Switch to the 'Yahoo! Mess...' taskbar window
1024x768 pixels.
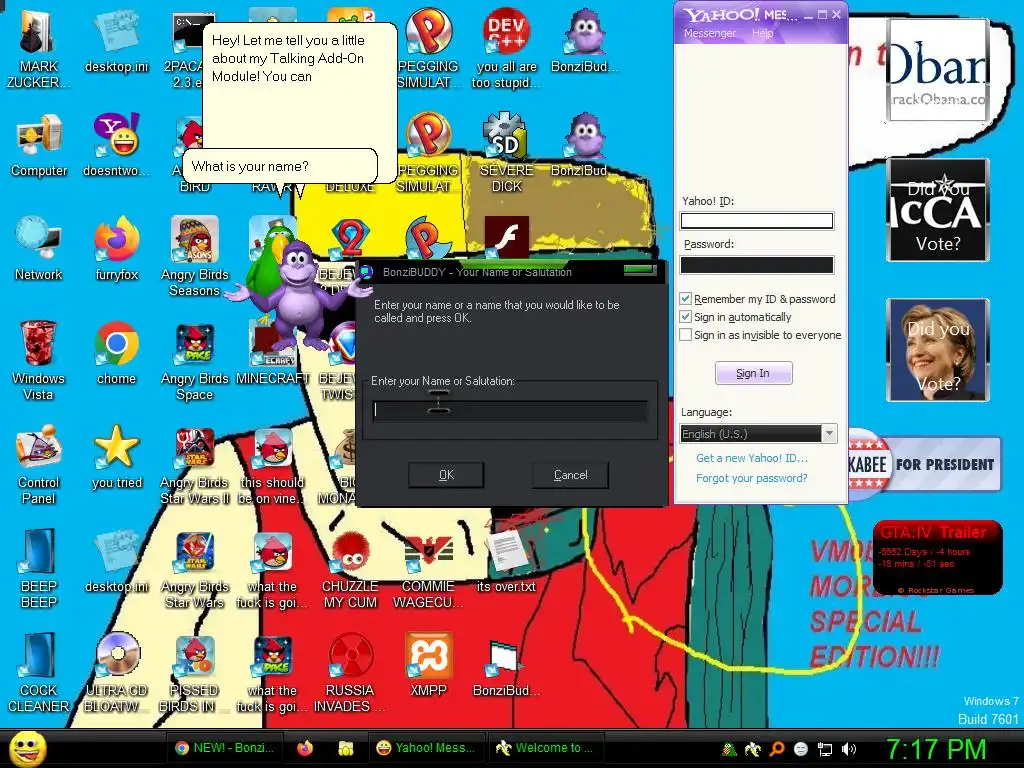pyautogui.click(x=427, y=748)
